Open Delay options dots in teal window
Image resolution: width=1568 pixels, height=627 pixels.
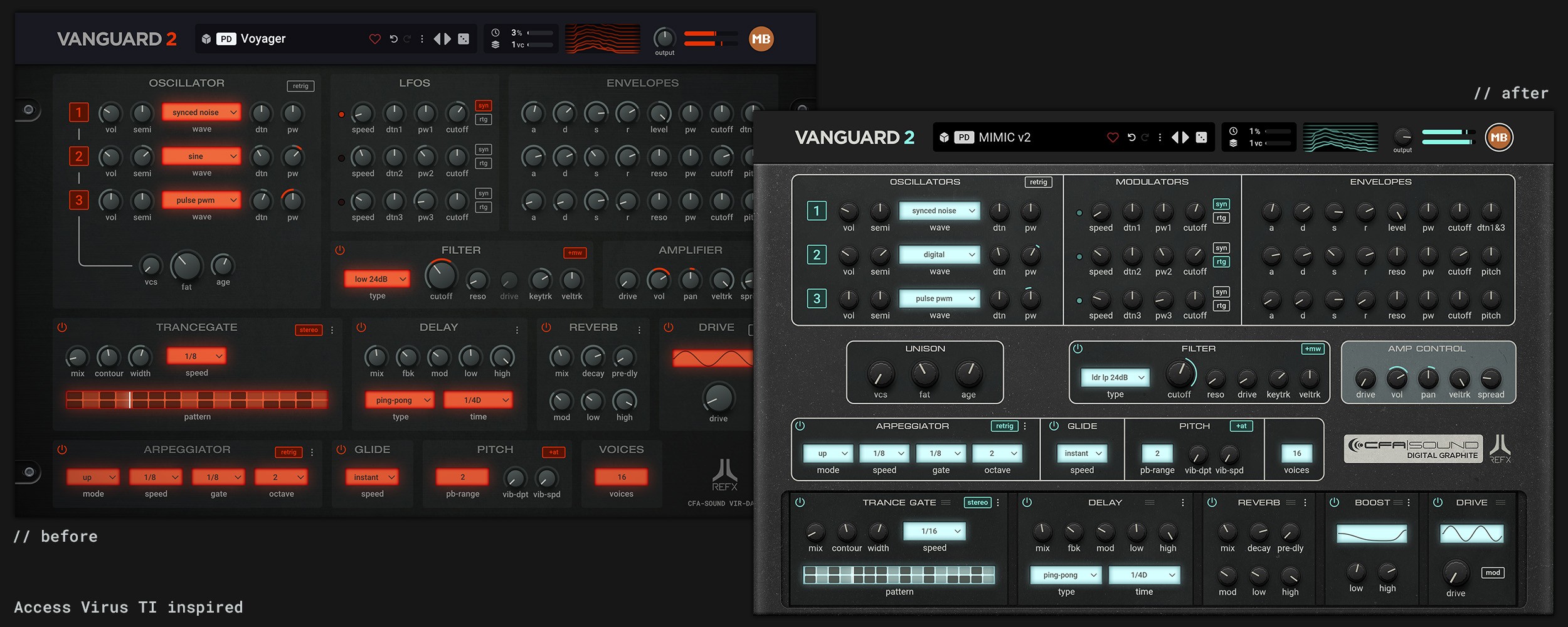click(1183, 503)
